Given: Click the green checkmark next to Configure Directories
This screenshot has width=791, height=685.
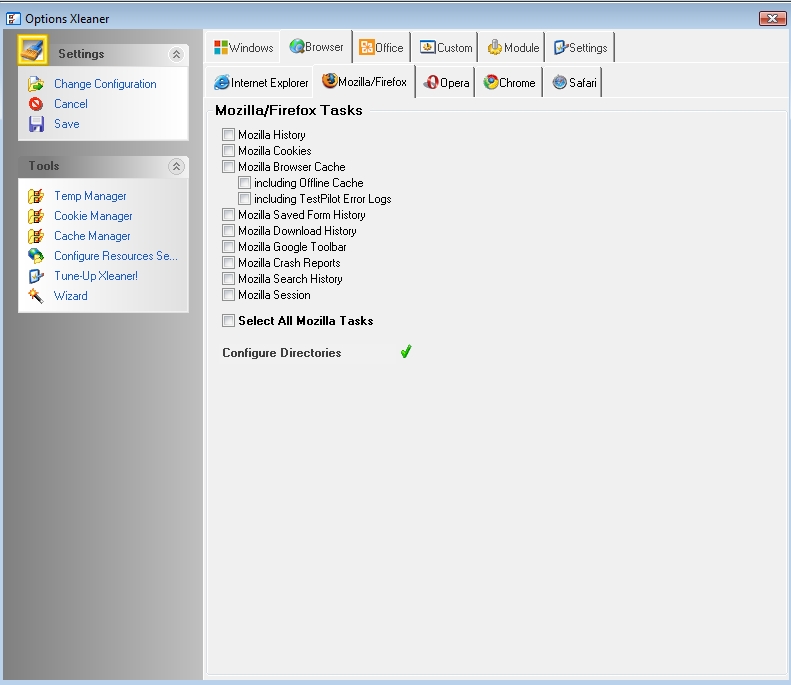Looking at the screenshot, I should tap(406, 352).
